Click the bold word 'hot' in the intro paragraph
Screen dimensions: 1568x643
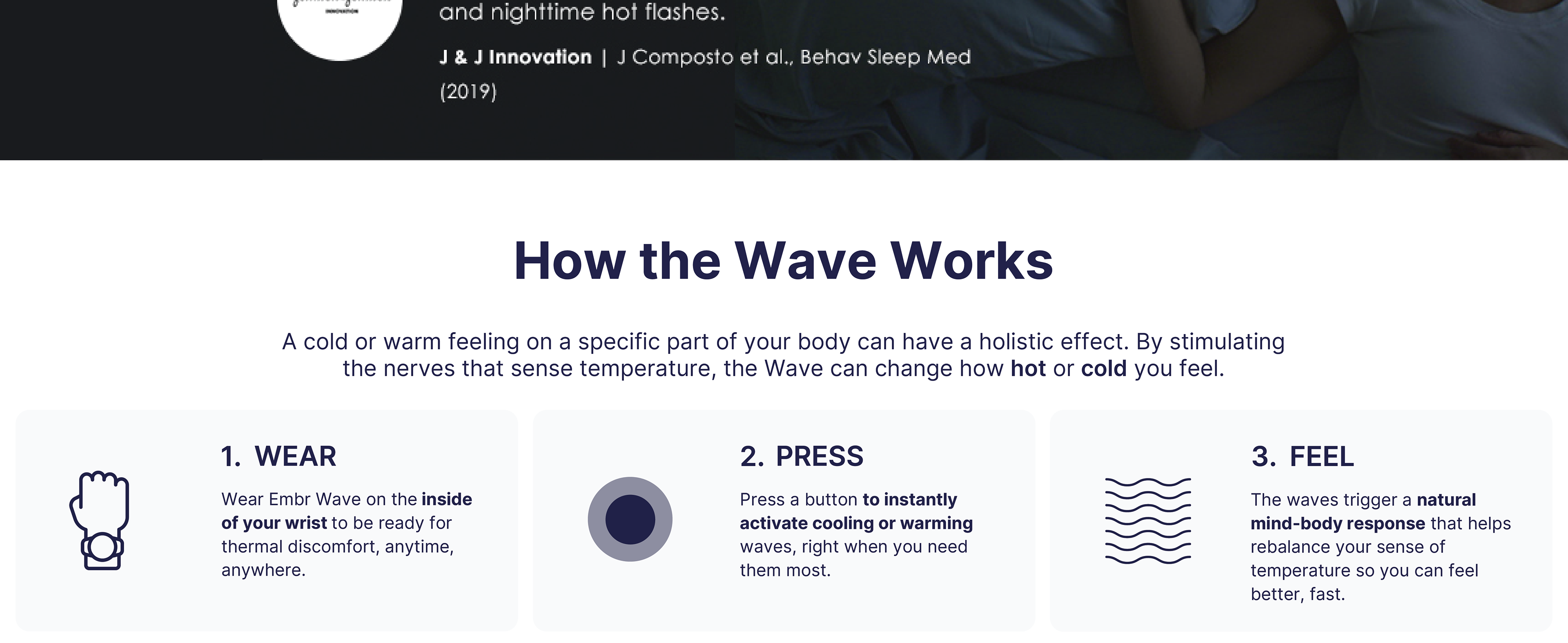[x=1028, y=368]
